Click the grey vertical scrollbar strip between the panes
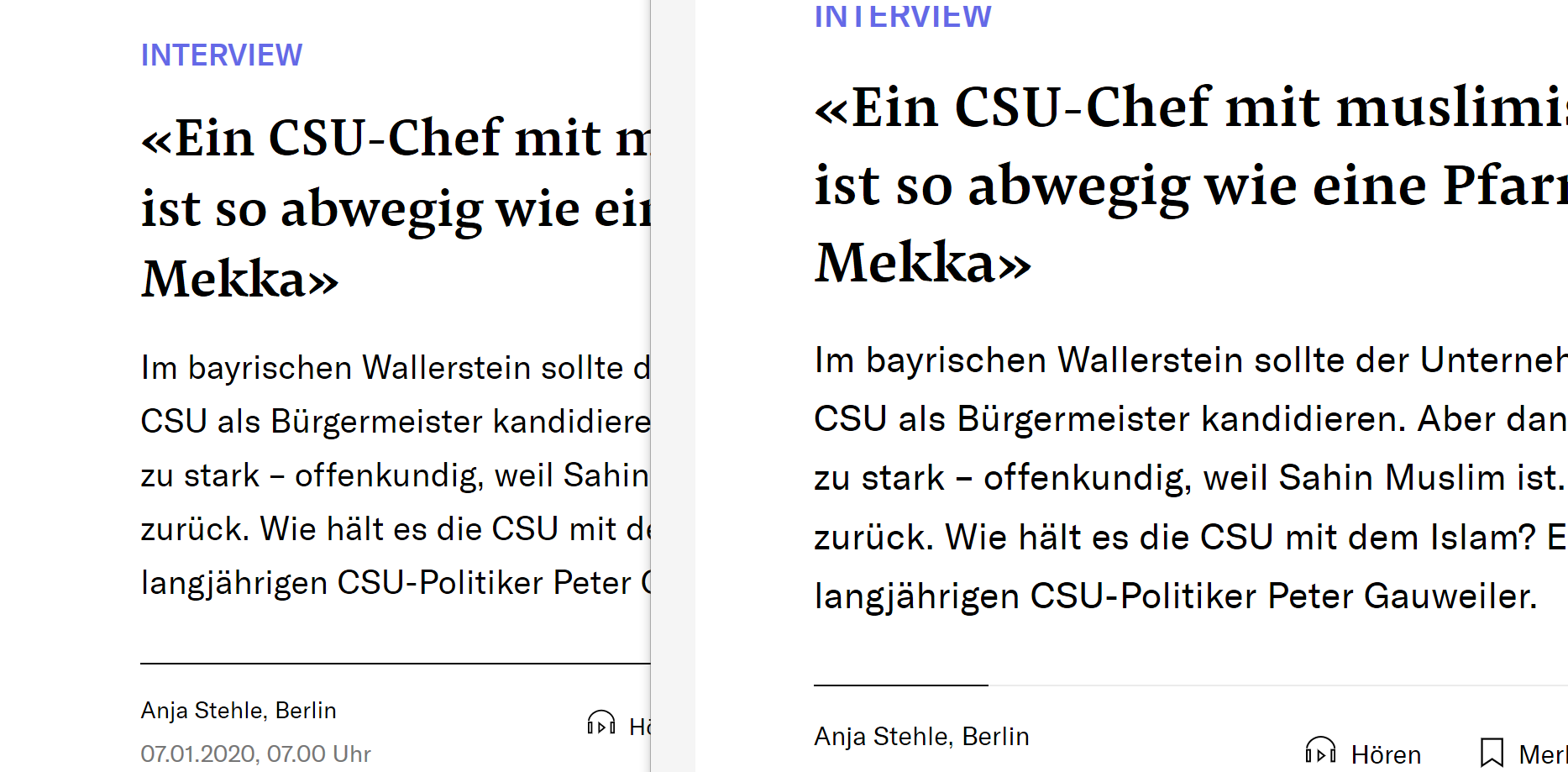Viewport: 1568px width, 772px height. [673, 386]
